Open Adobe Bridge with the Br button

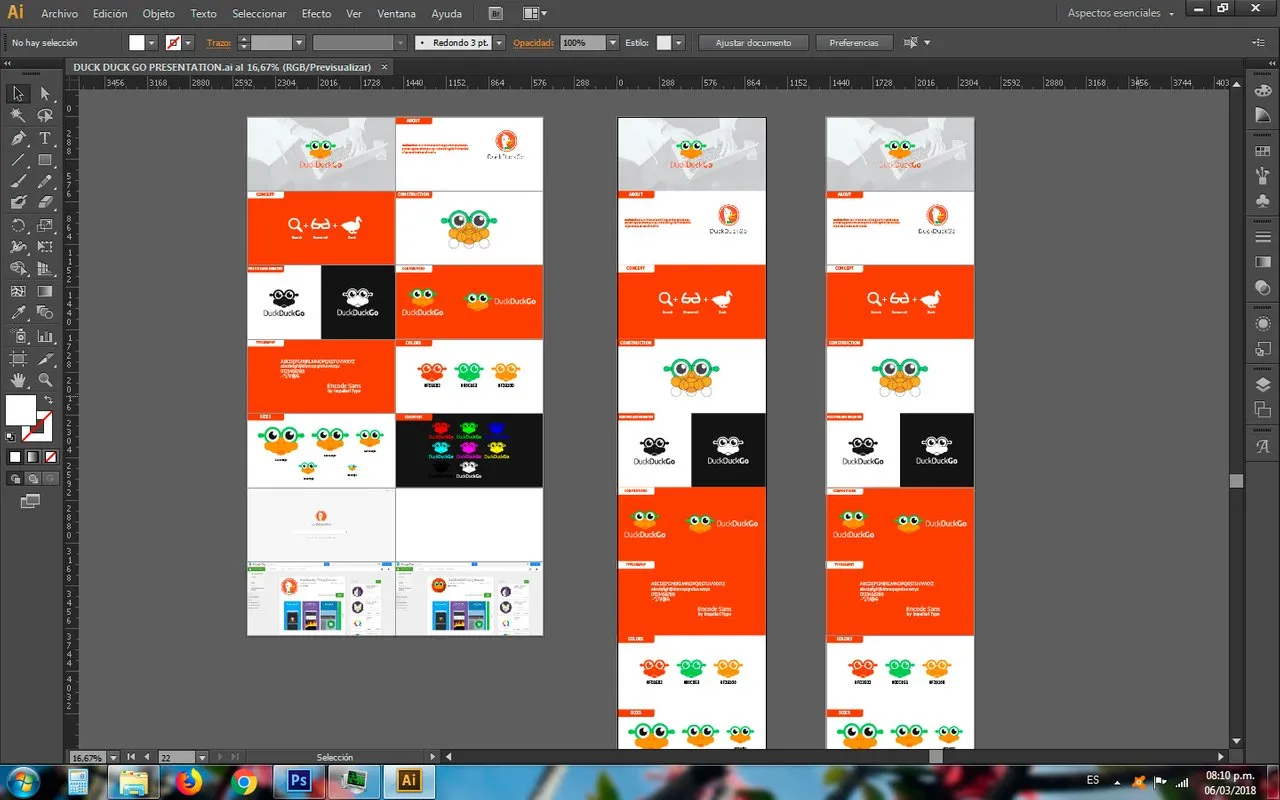(x=496, y=14)
